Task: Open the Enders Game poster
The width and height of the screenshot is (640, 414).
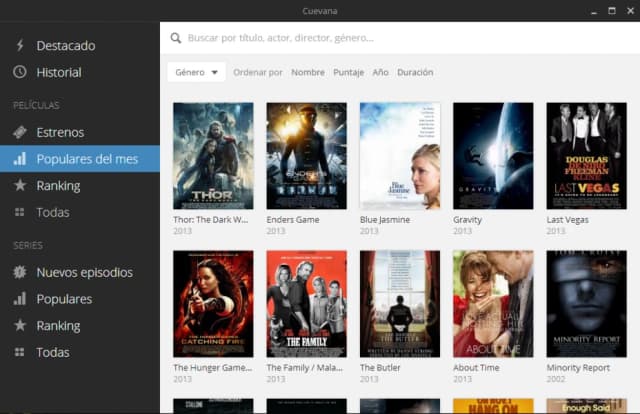Action: [307, 156]
